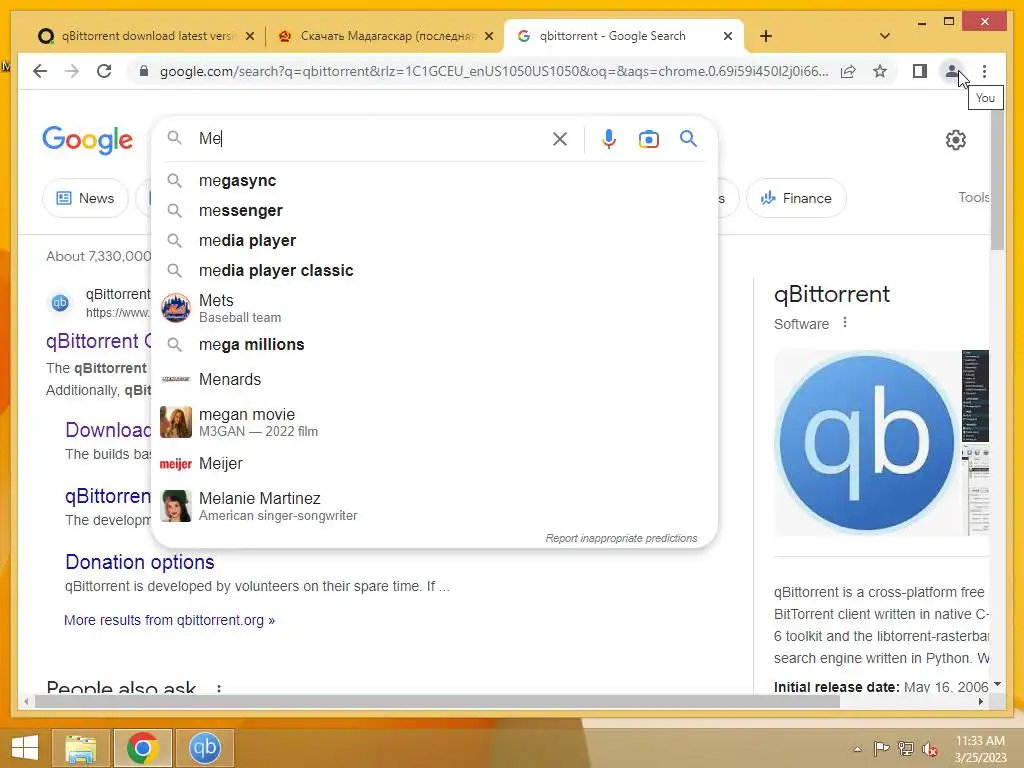Open Google search settings gear

coord(955,140)
